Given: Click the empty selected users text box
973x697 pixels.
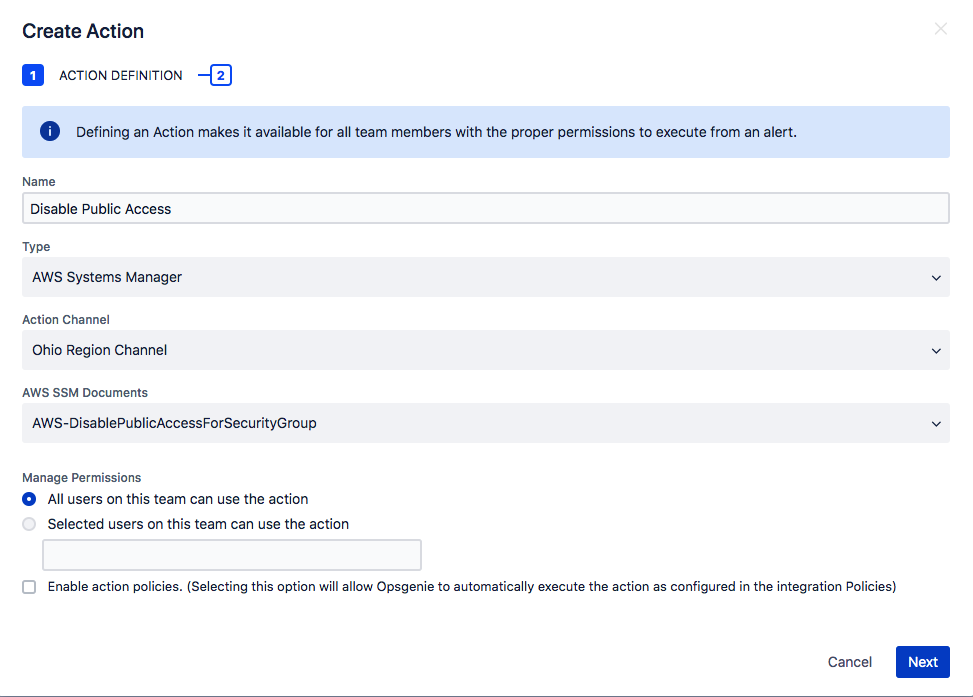Looking at the screenshot, I should point(231,555).
